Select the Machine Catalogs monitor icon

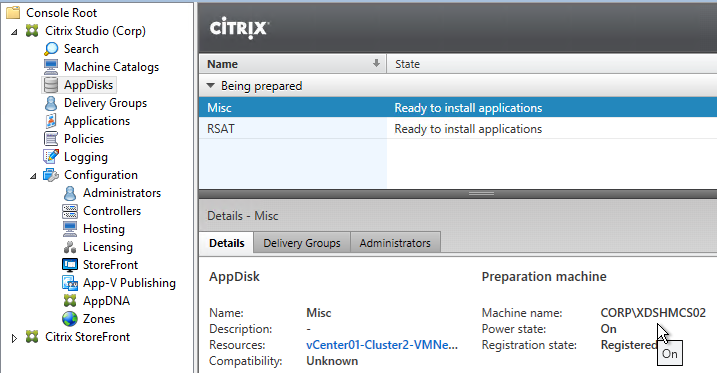pyautogui.click(x=51, y=67)
